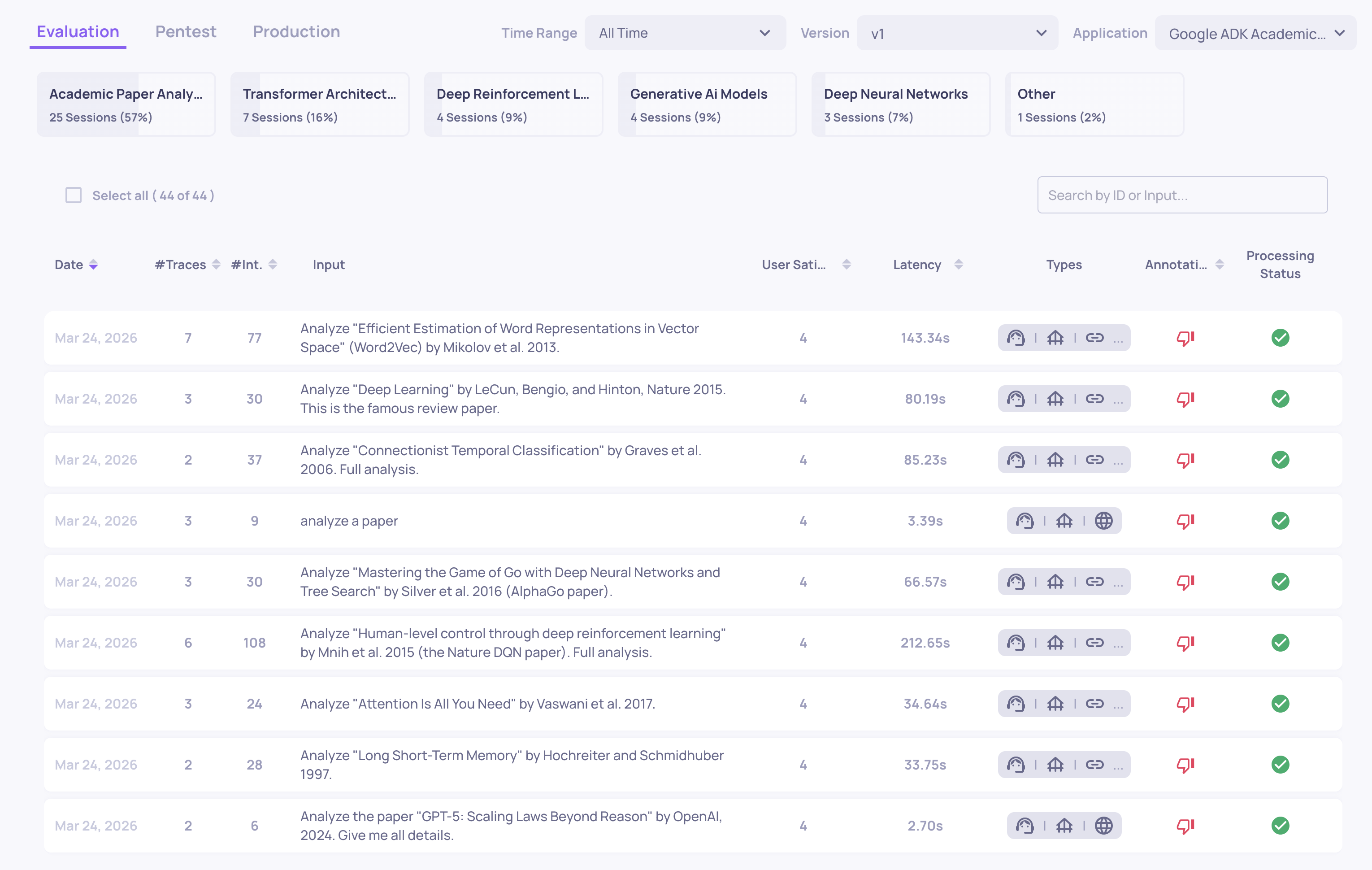Click tool tower icon on LSTM row
Screen dimensions: 1372x870
coord(1055,765)
